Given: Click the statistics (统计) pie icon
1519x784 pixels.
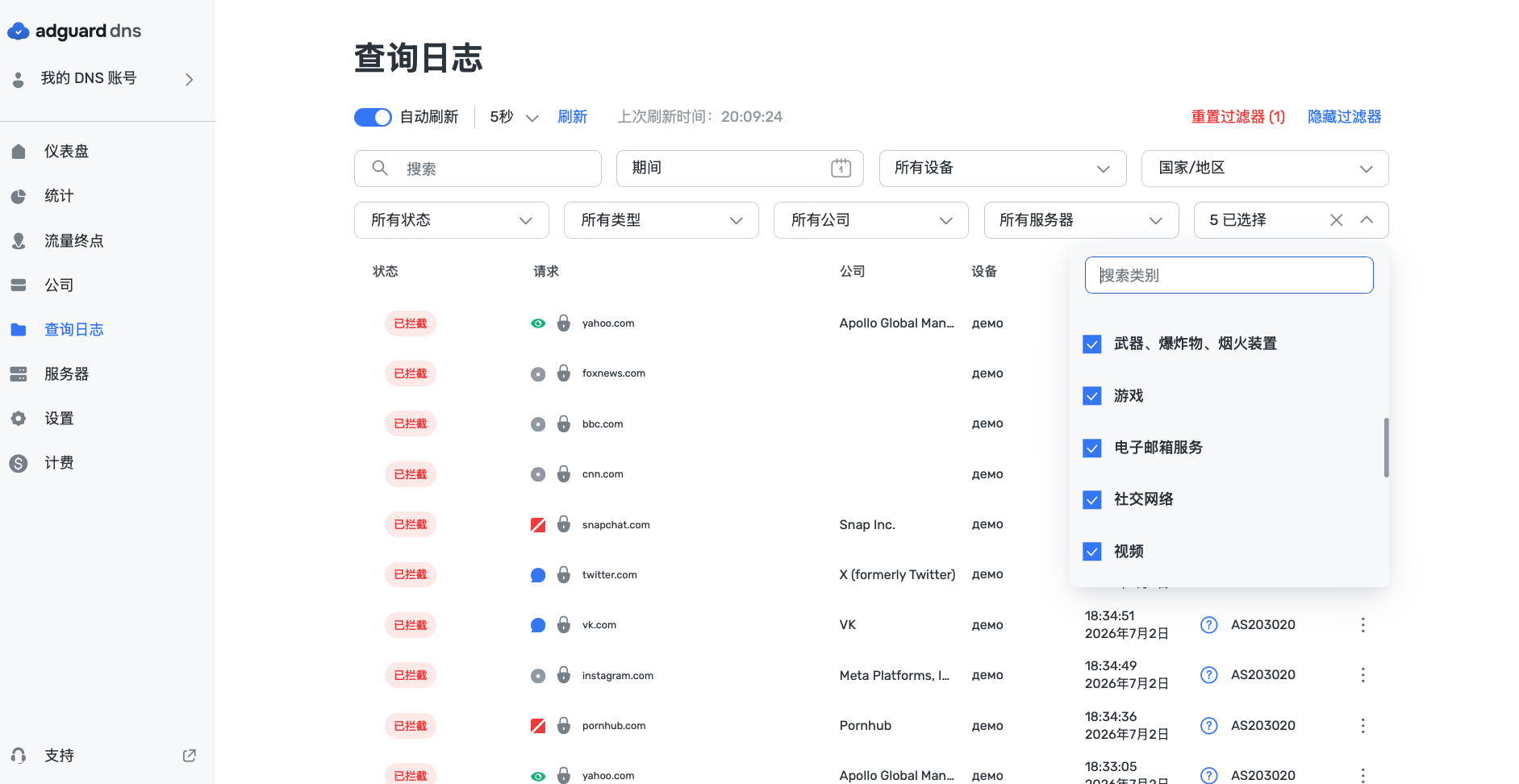Looking at the screenshot, I should [x=19, y=196].
